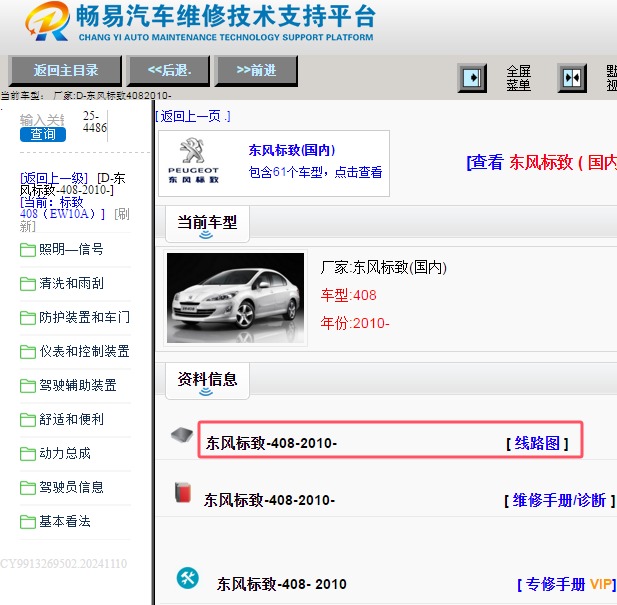This screenshot has height=605, width=617.
Task: Click the Peugeot 408 car thumbnail
Action: click(x=235, y=298)
